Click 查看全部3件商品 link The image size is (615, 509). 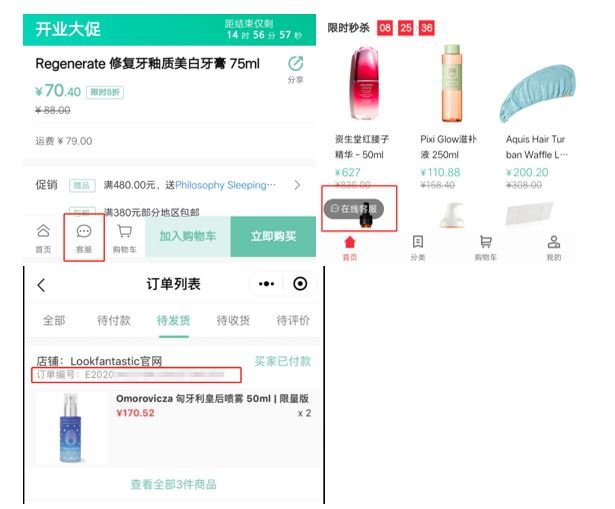click(173, 484)
